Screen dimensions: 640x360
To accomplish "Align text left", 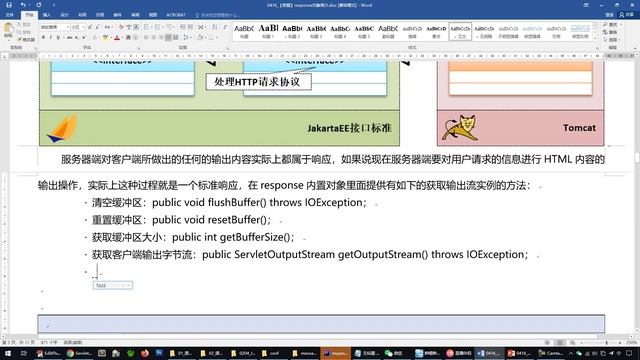I will click(146, 38).
